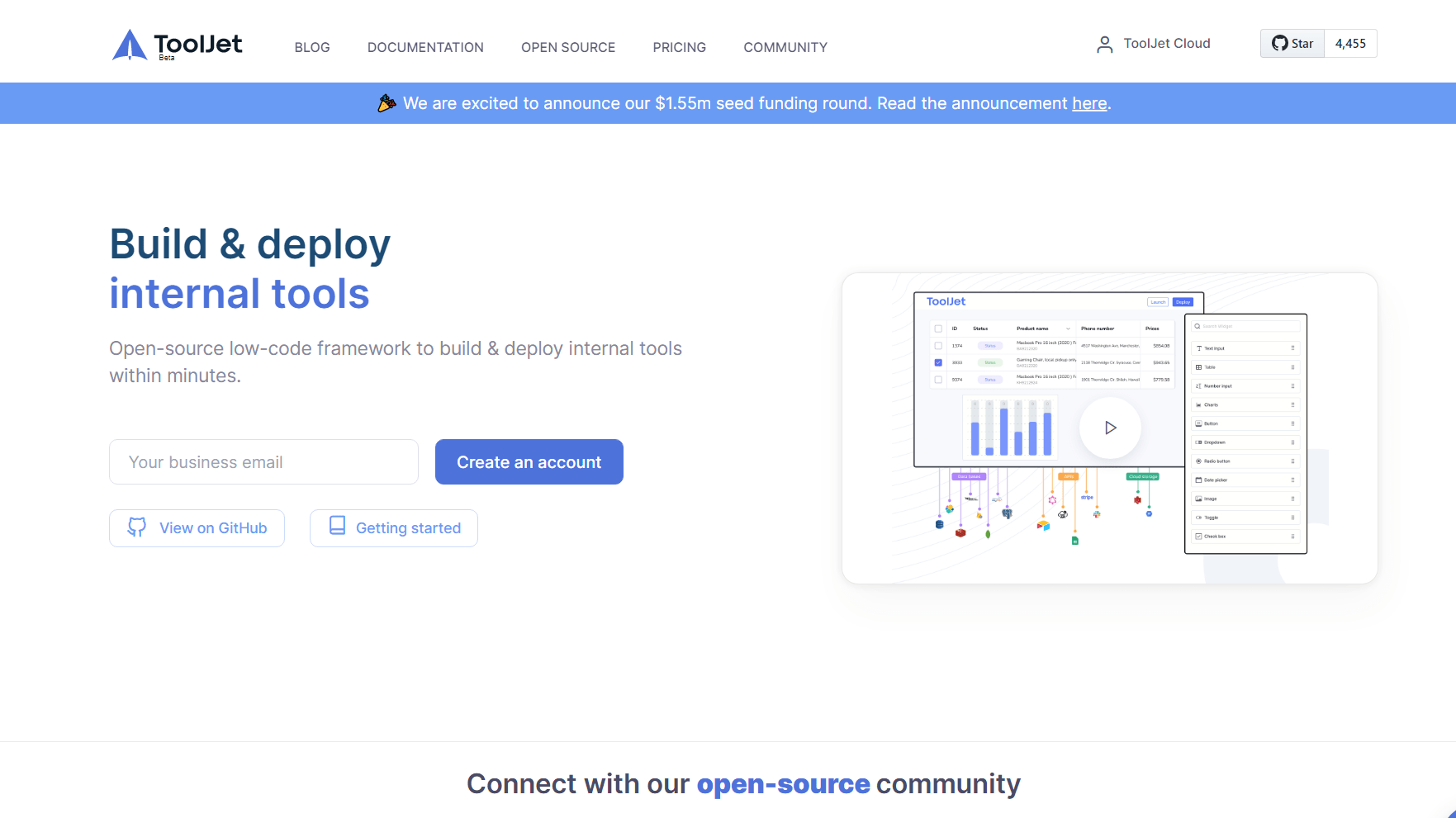Click the 'Build & deploy internal tools' headline
The height and width of the screenshot is (818, 1456).
(250, 269)
